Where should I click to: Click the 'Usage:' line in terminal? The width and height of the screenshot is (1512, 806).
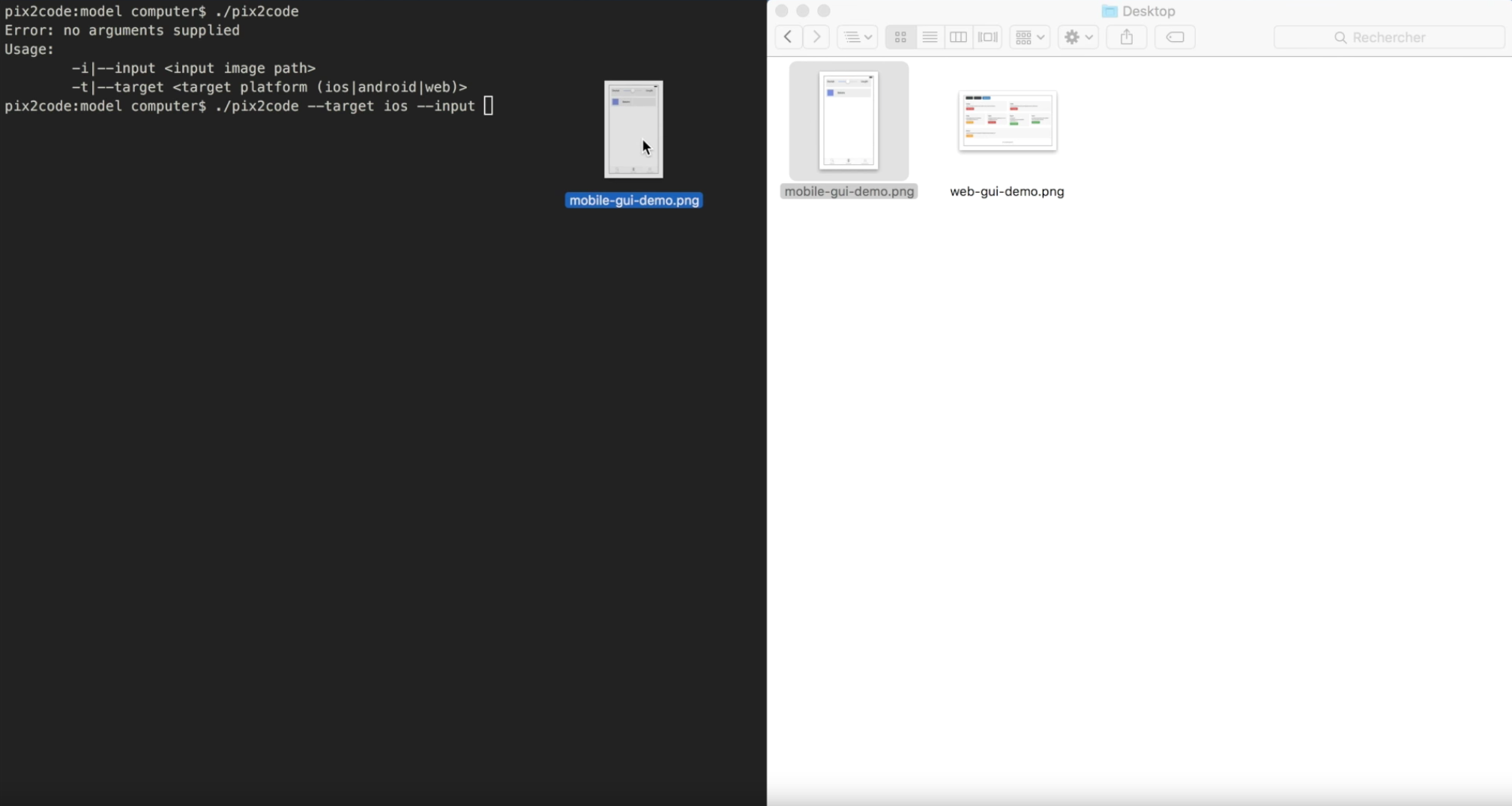click(x=29, y=49)
